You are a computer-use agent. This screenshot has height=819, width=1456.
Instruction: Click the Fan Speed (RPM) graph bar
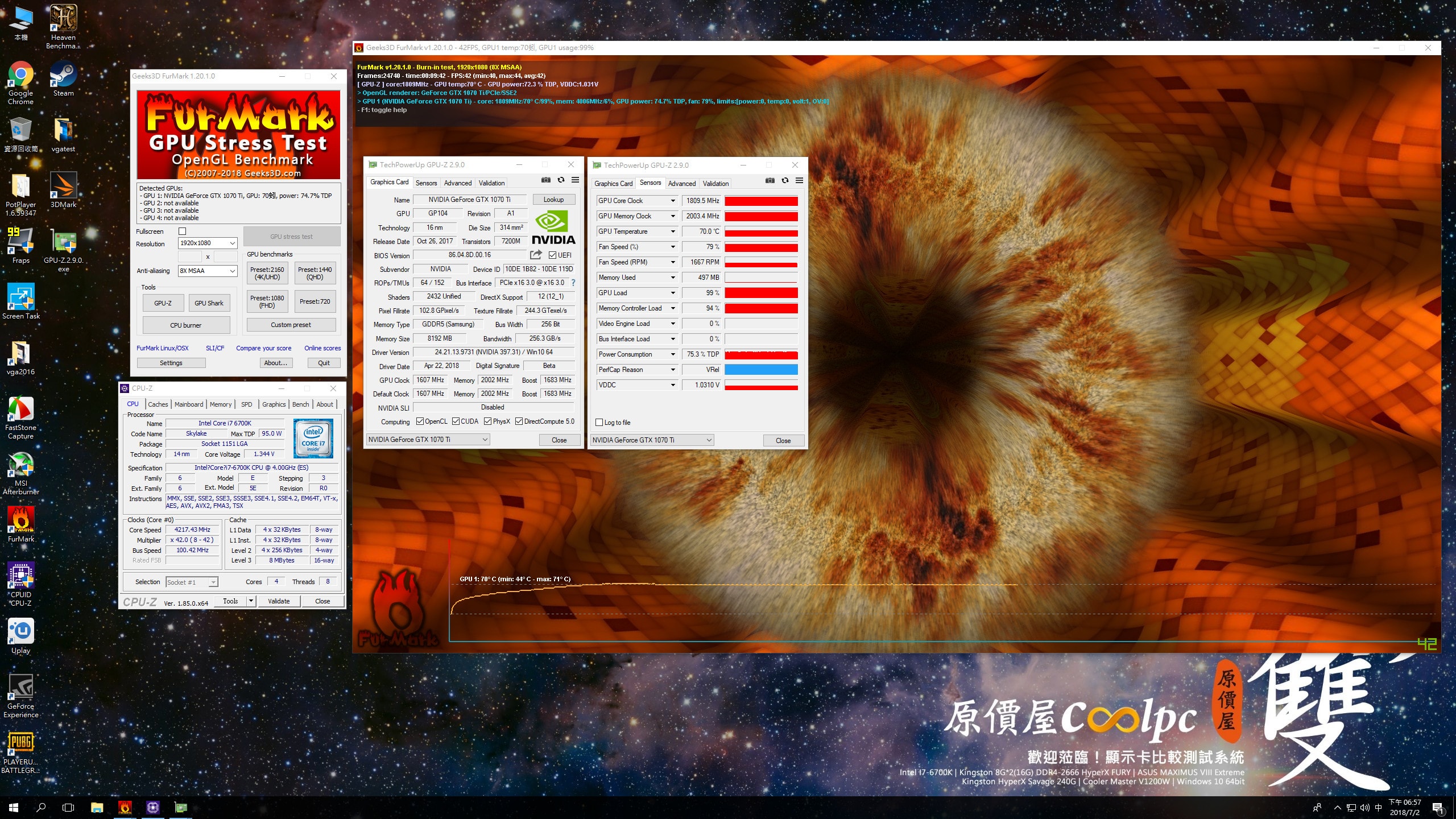[761, 262]
